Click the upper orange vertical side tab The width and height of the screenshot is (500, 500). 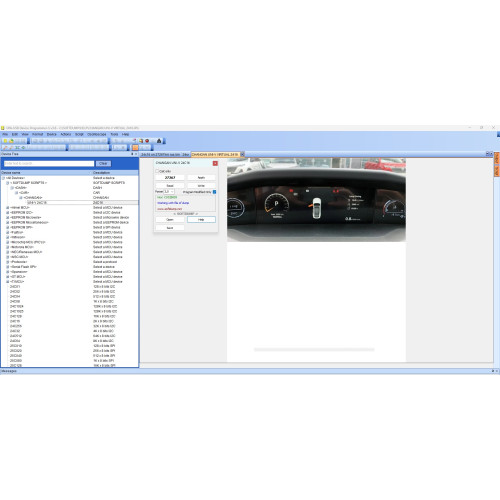click(497, 158)
